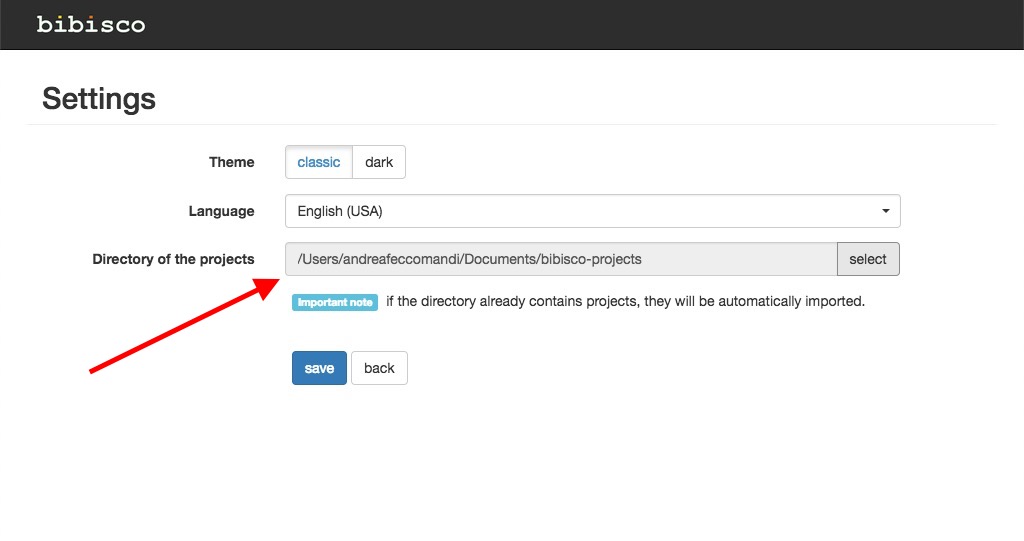Image resolution: width=1024 pixels, height=541 pixels.
Task: Click the projects directory path field
Action: [561, 259]
